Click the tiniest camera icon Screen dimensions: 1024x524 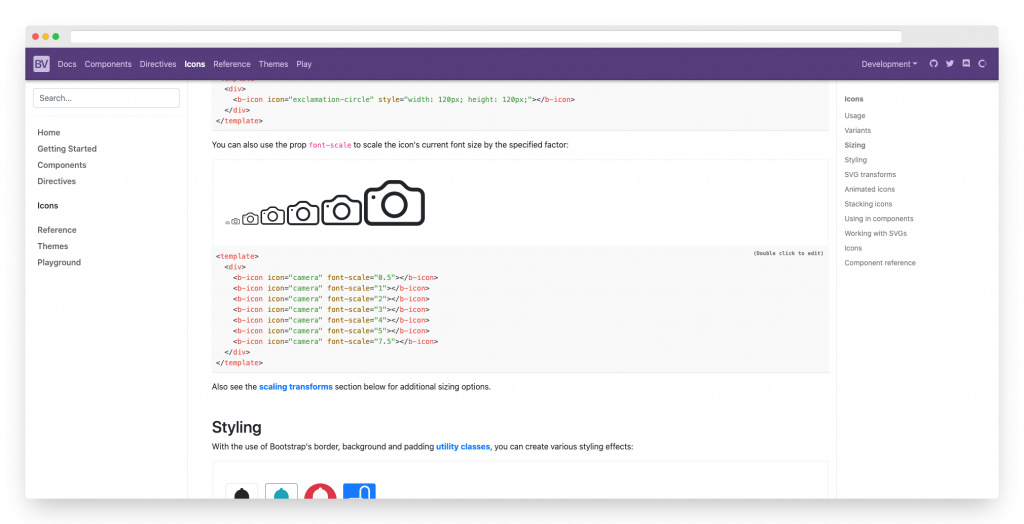(x=227, y=223)
